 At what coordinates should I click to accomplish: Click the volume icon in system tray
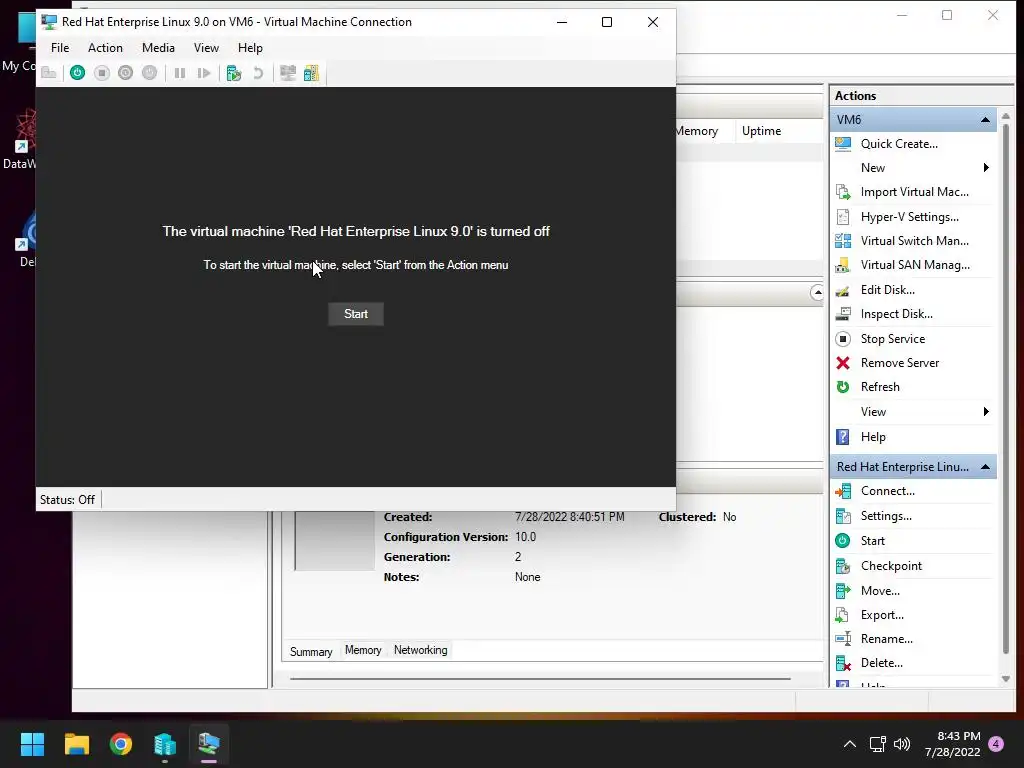click(902, 744)
